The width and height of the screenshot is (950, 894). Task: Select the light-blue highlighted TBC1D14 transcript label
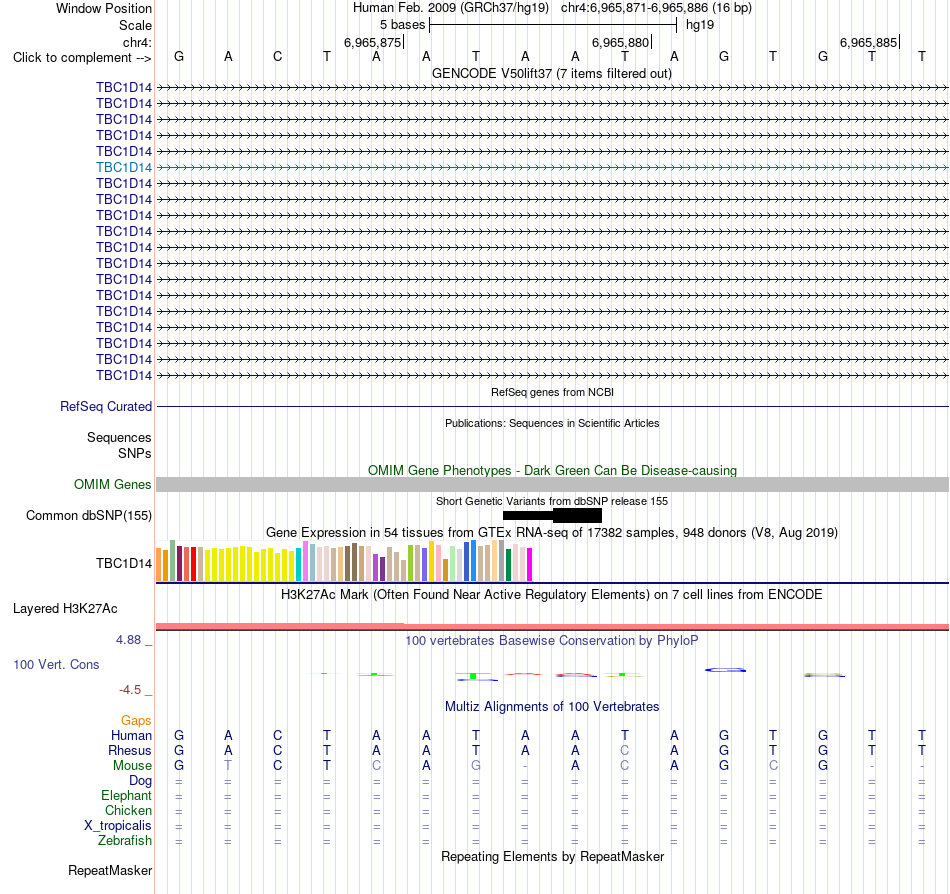click(124, 167)
